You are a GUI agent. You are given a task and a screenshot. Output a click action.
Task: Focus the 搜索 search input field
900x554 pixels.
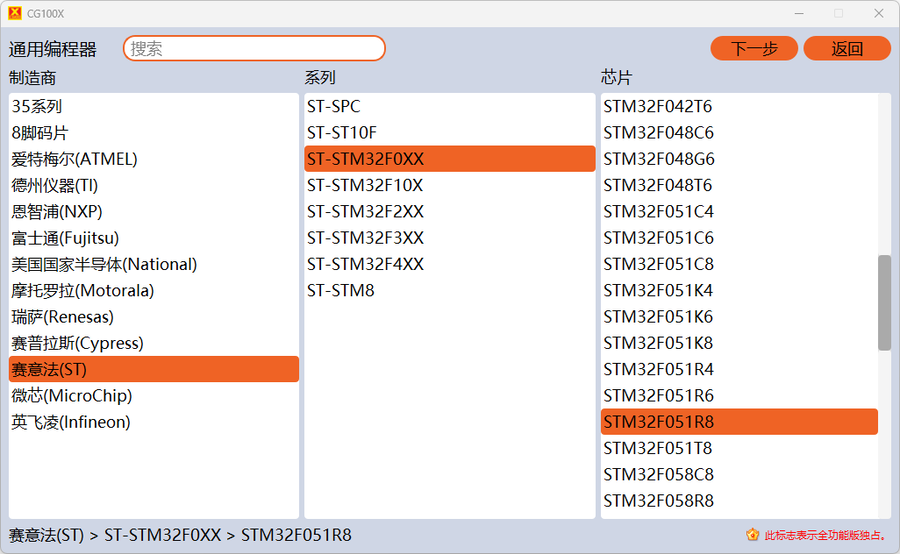(254, 48)
